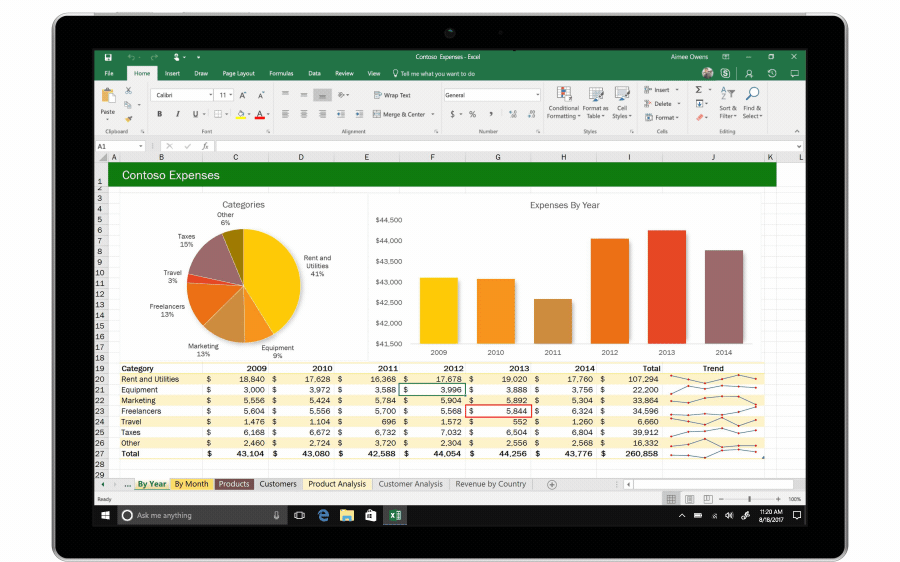Click the Format Painter brush icon
The width and height of the screenshot is (900, 562).
(128, 118)
